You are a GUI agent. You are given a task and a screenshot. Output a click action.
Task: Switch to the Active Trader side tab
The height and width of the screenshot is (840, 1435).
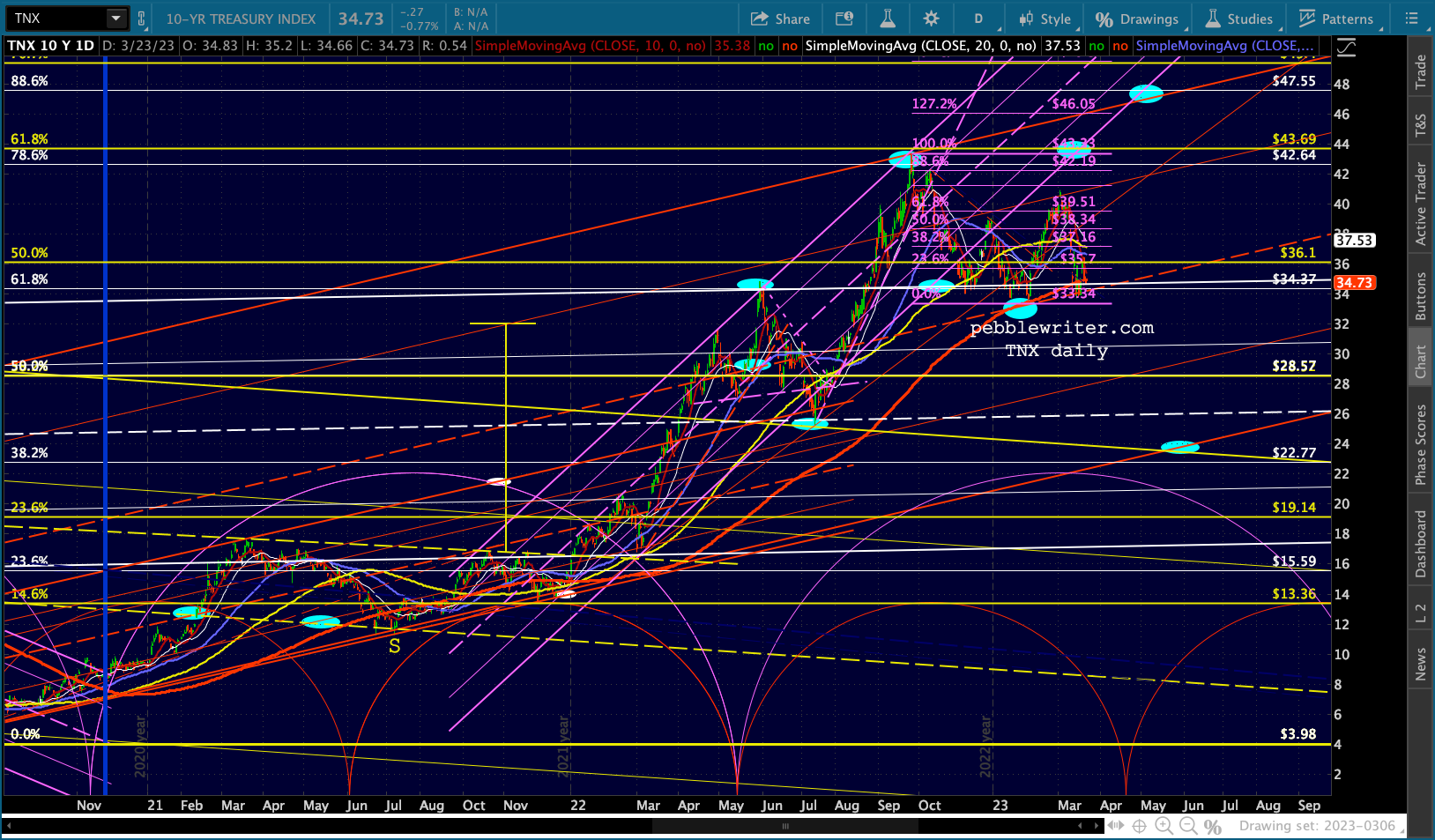coord(1420,204)
